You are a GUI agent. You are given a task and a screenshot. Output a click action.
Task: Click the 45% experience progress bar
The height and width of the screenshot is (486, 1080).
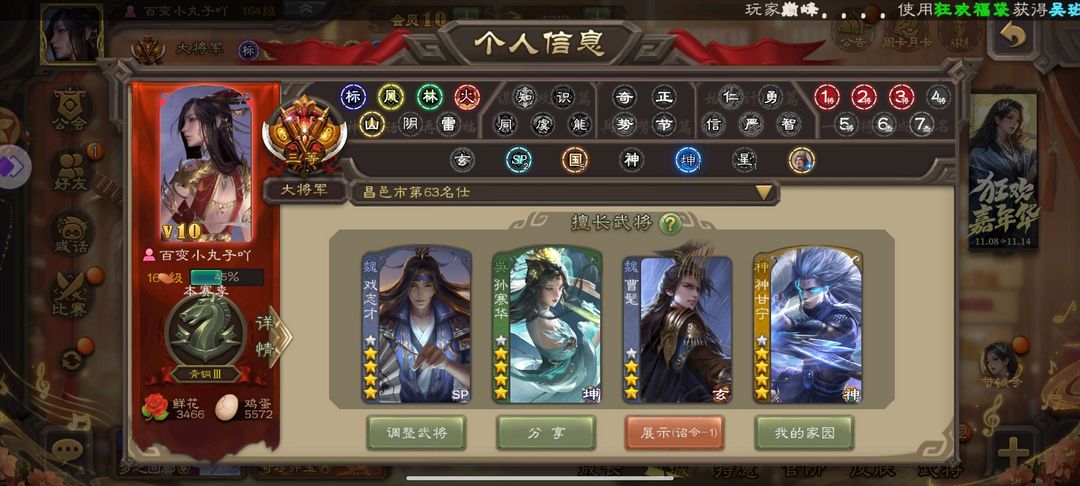click(x=227, y=277)
